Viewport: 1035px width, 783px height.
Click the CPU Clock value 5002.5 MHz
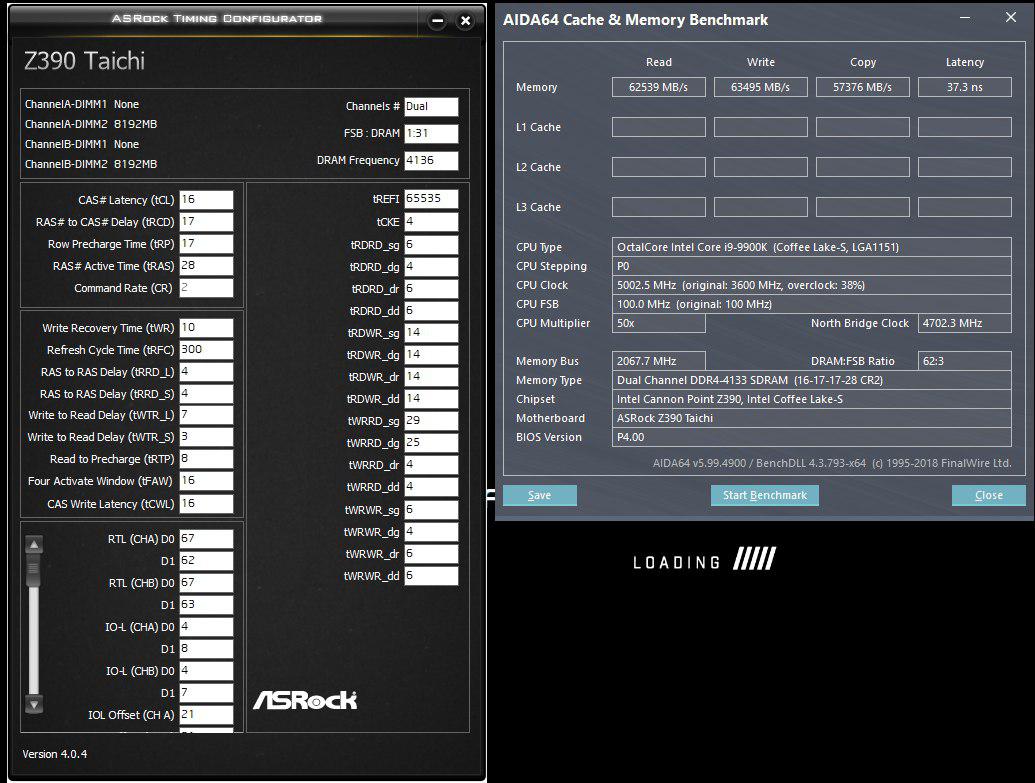(811, 285)
